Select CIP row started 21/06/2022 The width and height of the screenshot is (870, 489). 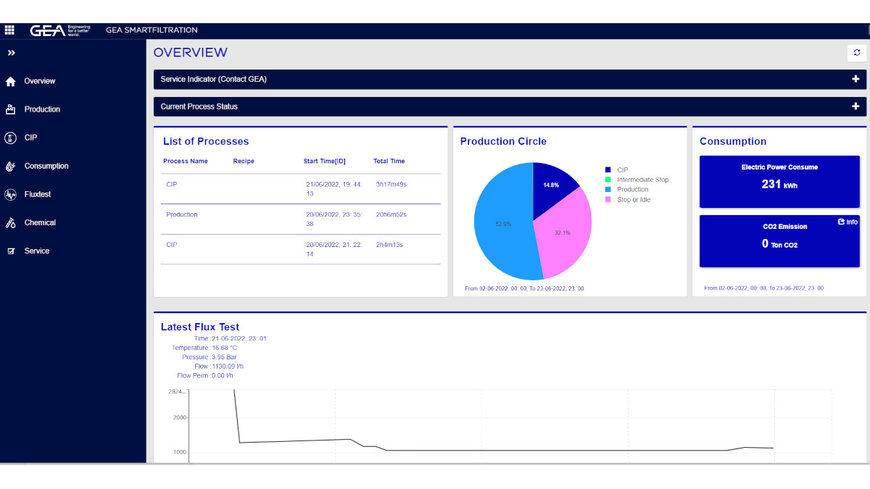click(301, 189)
